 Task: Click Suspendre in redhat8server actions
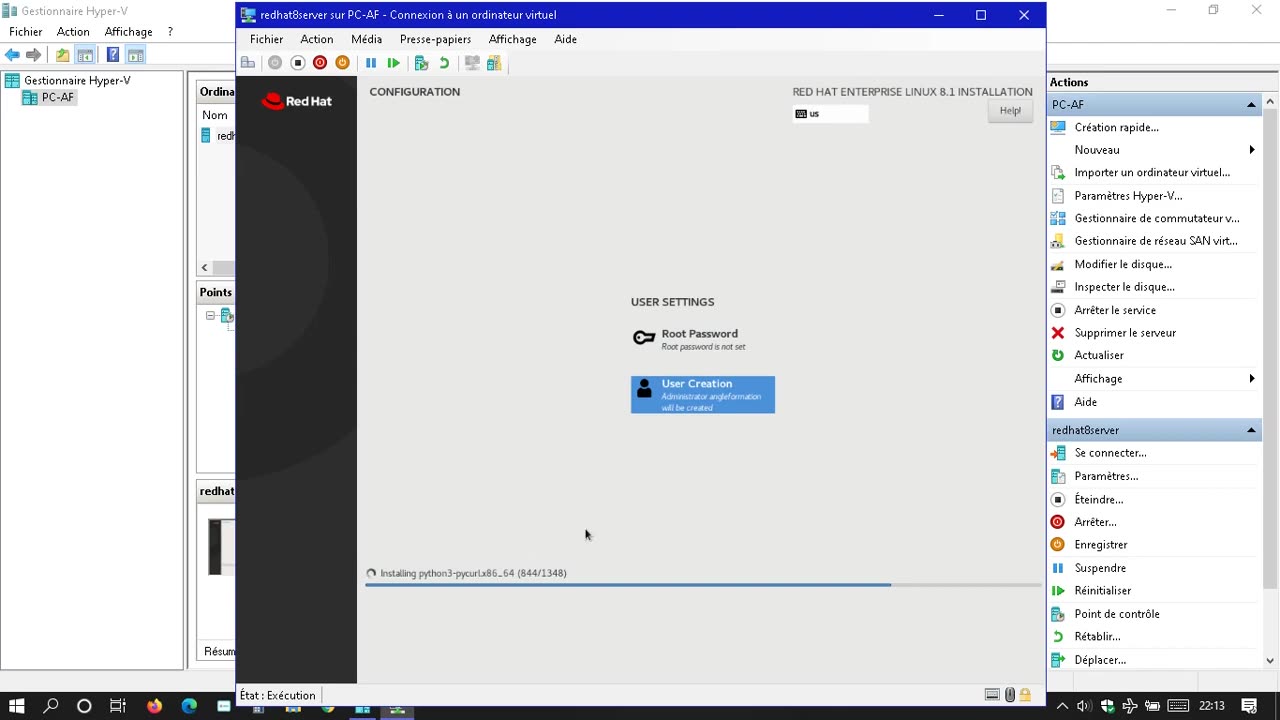click(x=1100, y=568)
